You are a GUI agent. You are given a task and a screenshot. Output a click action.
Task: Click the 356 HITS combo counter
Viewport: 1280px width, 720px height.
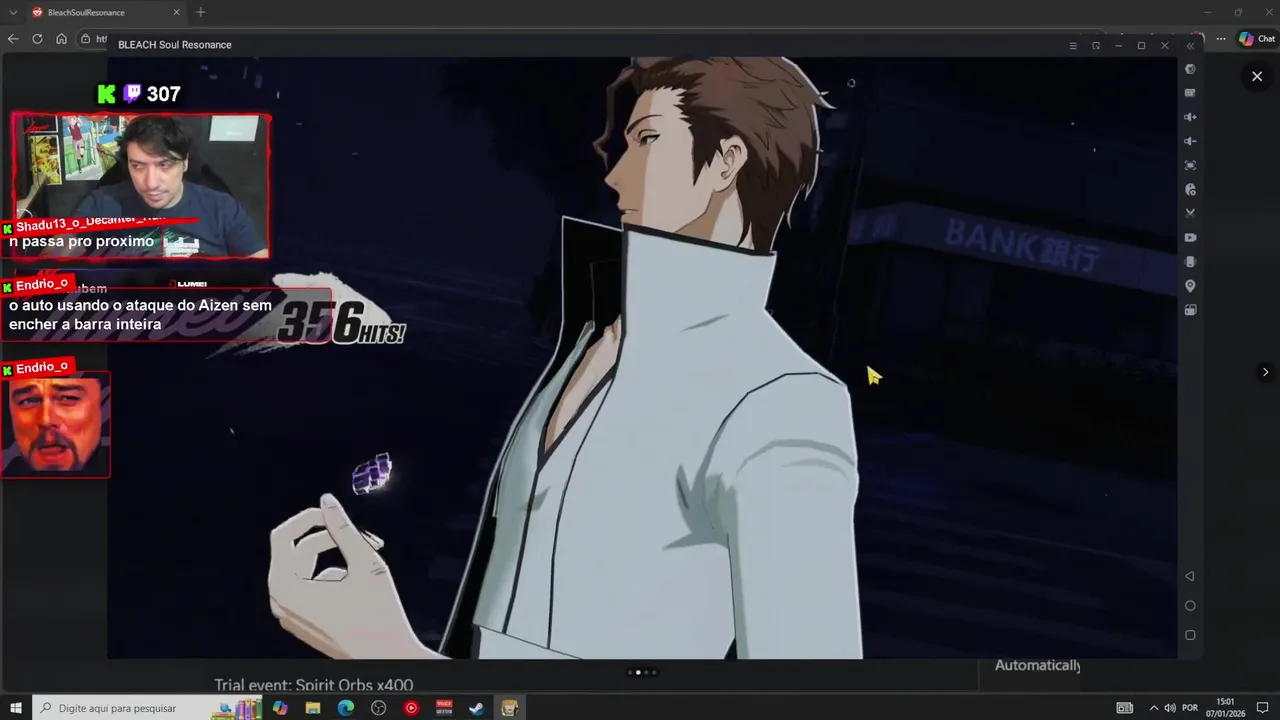341,323
